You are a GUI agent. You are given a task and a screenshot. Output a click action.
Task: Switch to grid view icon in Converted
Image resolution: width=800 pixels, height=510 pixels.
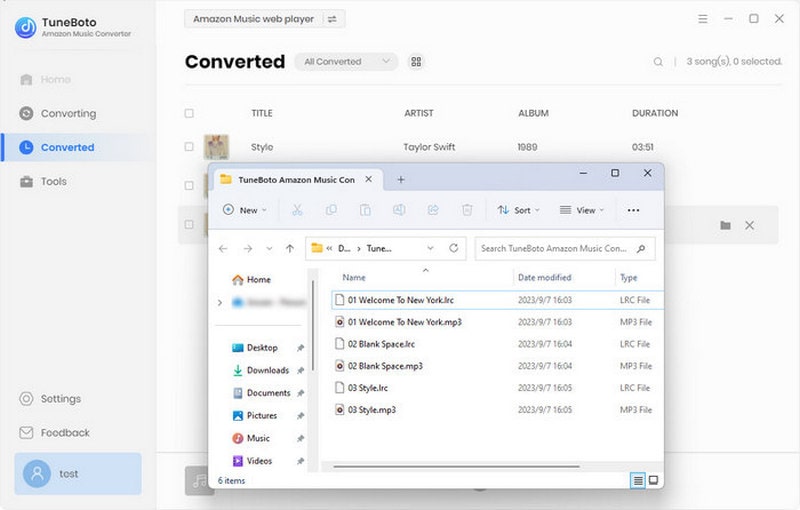point(416,62)
